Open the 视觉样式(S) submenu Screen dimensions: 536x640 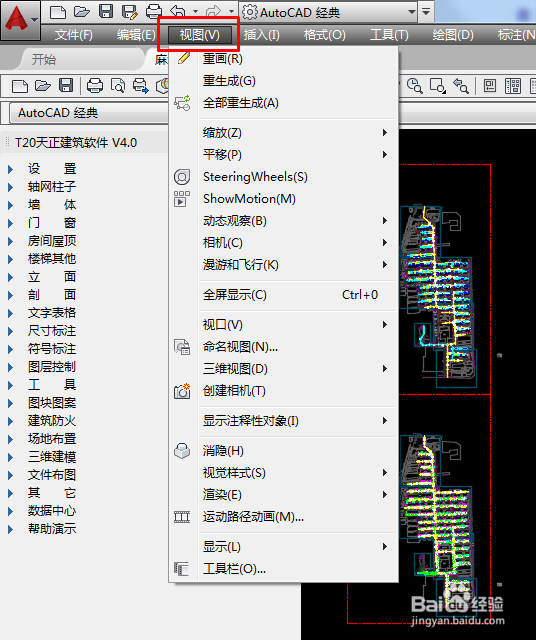pyautogui.click(x=284, y=473)
